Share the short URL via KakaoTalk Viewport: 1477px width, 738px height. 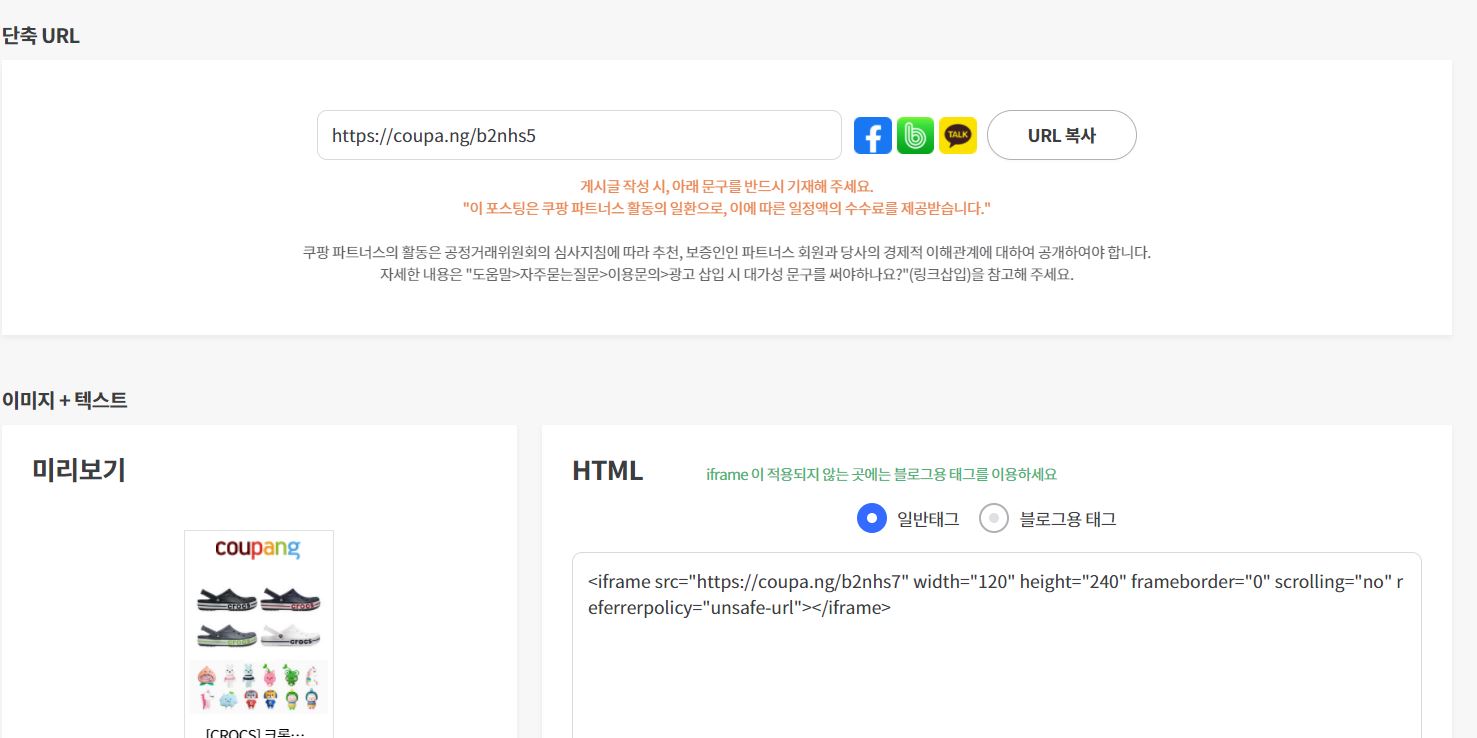(958, 135)
